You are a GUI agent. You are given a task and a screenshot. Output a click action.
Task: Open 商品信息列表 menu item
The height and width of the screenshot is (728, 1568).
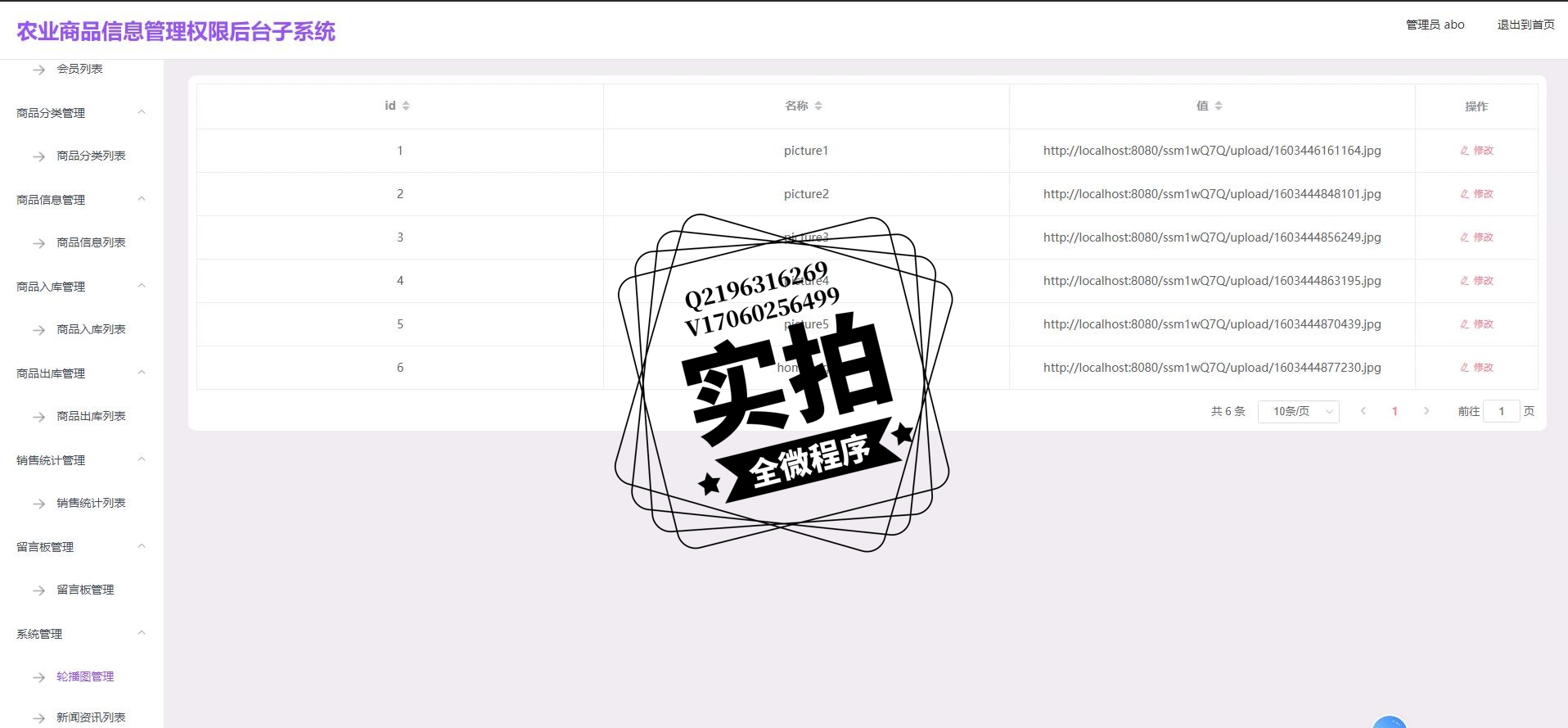point(91,242)
